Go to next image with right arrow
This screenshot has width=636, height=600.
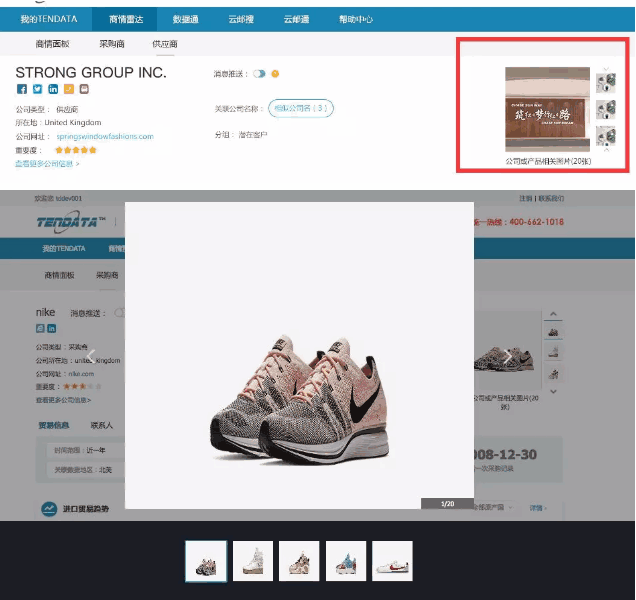[x=507, y=356]
